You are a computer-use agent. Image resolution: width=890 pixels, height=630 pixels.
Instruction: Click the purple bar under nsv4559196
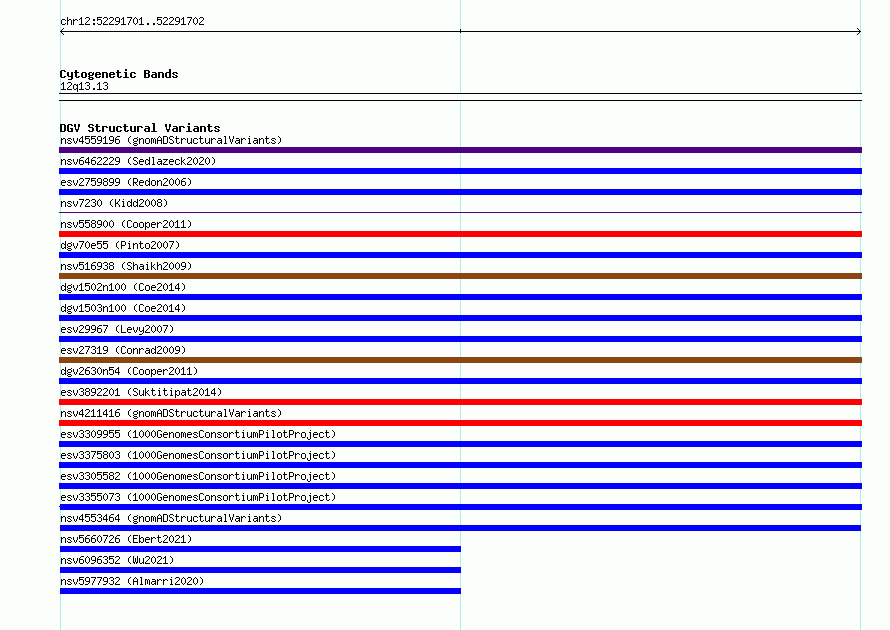pyautogui.click(x=460, y=150)
